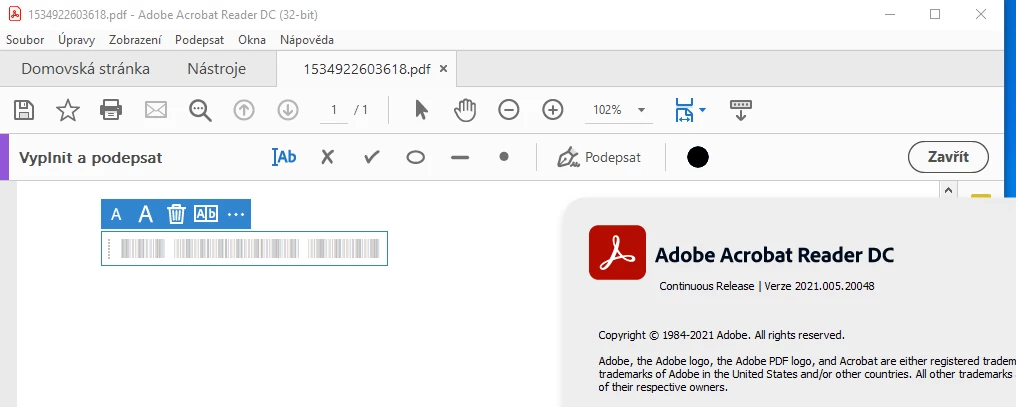
Task: Open the Podepsat menu
Action: 200,40
